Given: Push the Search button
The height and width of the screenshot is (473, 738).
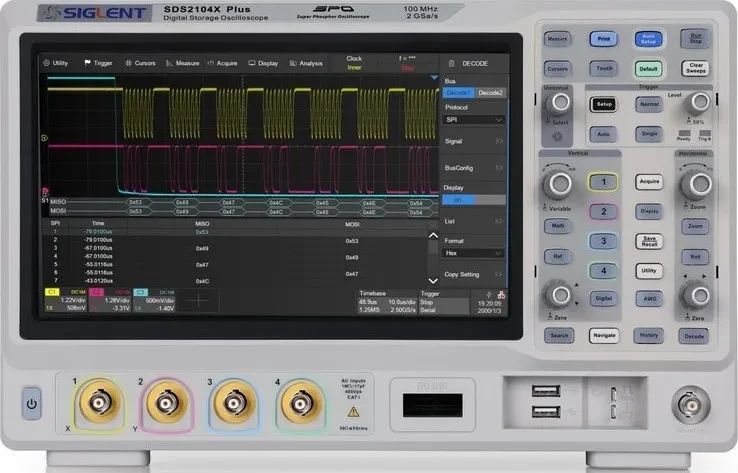Looking at the screenshot, I should coord(559,336).
